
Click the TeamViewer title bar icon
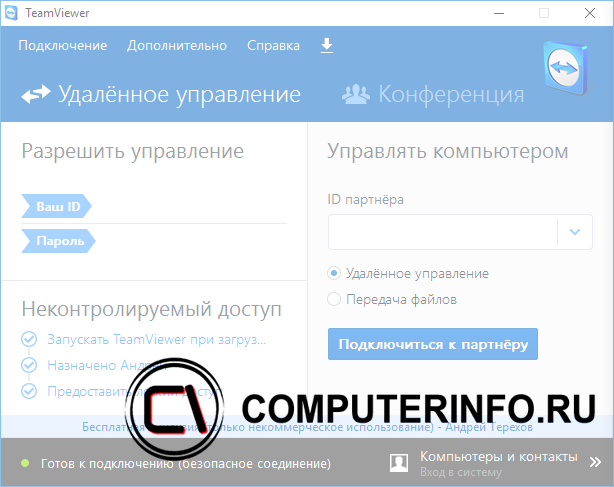(11, 13)
